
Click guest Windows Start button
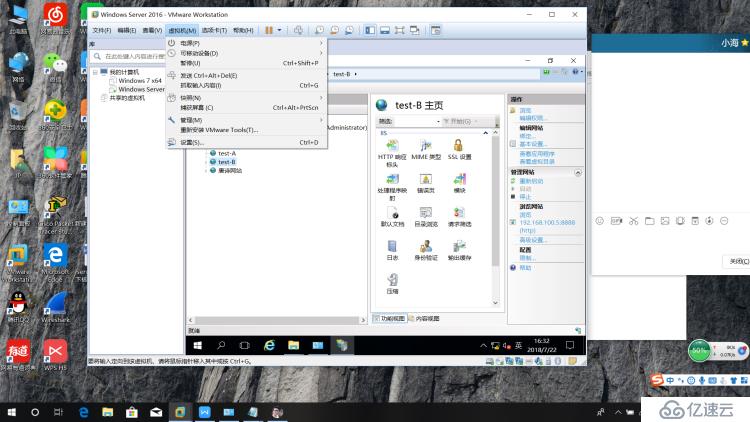pos(197,345)
